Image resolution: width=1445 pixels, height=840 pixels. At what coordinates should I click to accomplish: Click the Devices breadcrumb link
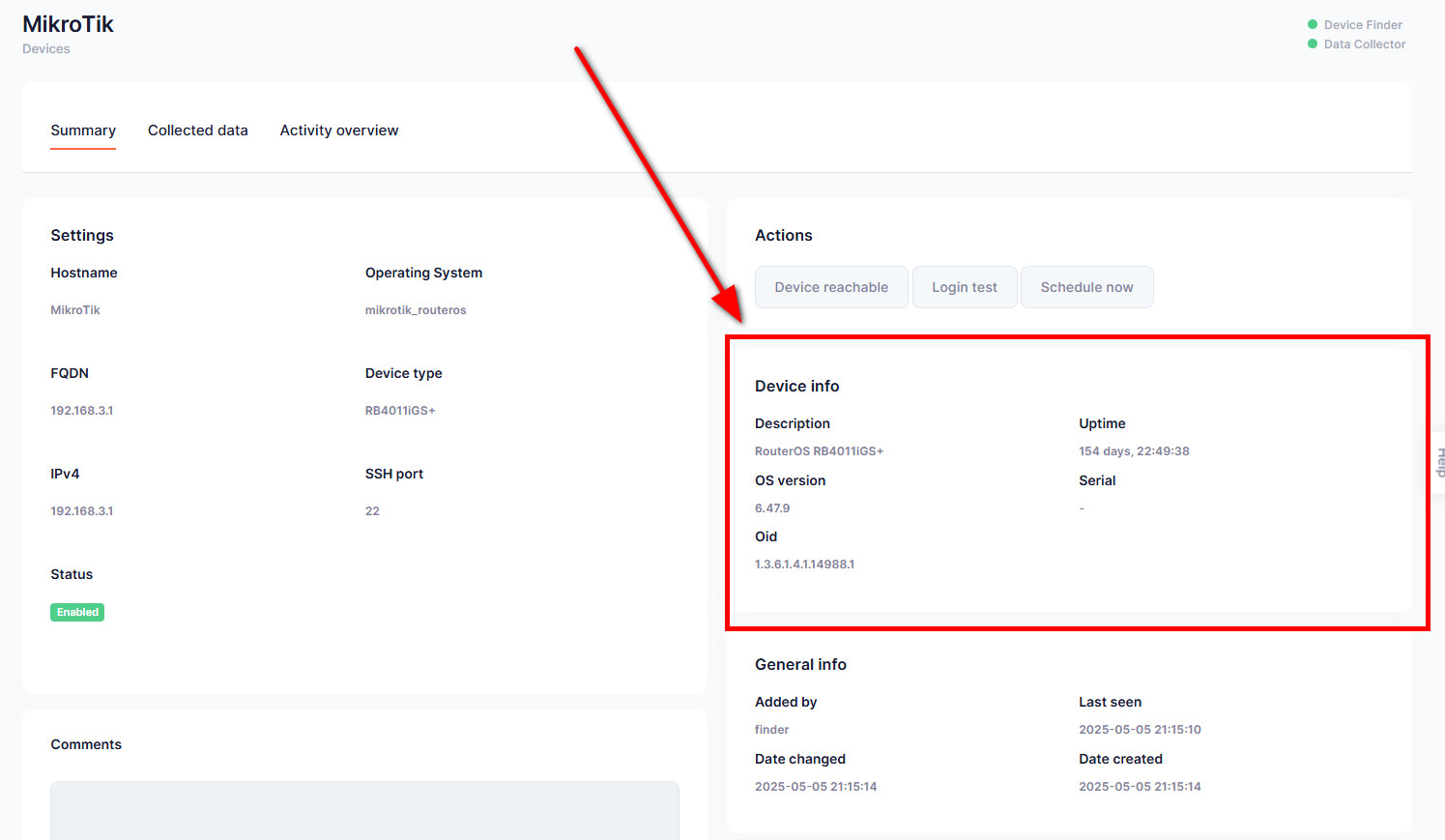pos(46,49)
